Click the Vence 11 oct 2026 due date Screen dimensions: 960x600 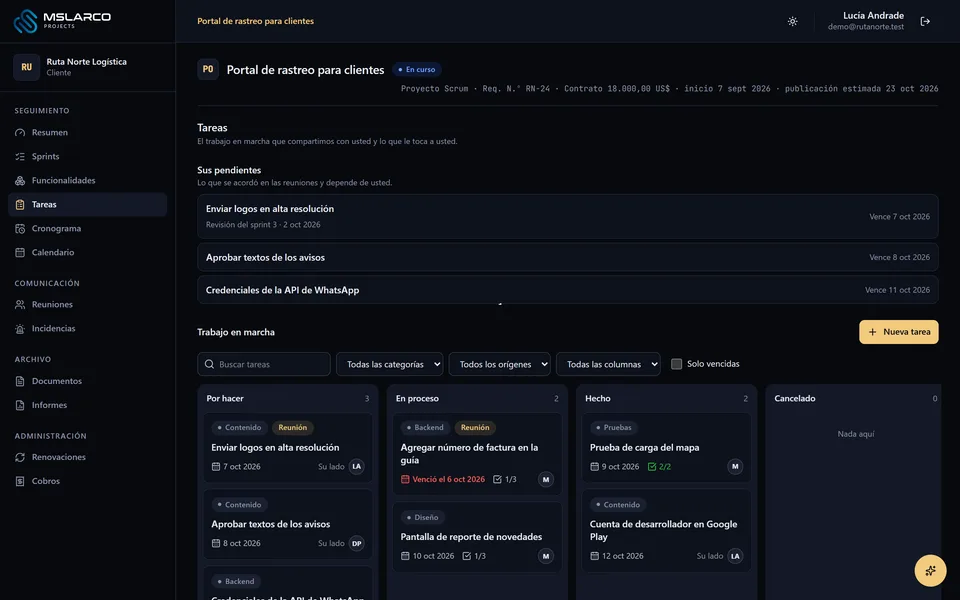(897, 290)
